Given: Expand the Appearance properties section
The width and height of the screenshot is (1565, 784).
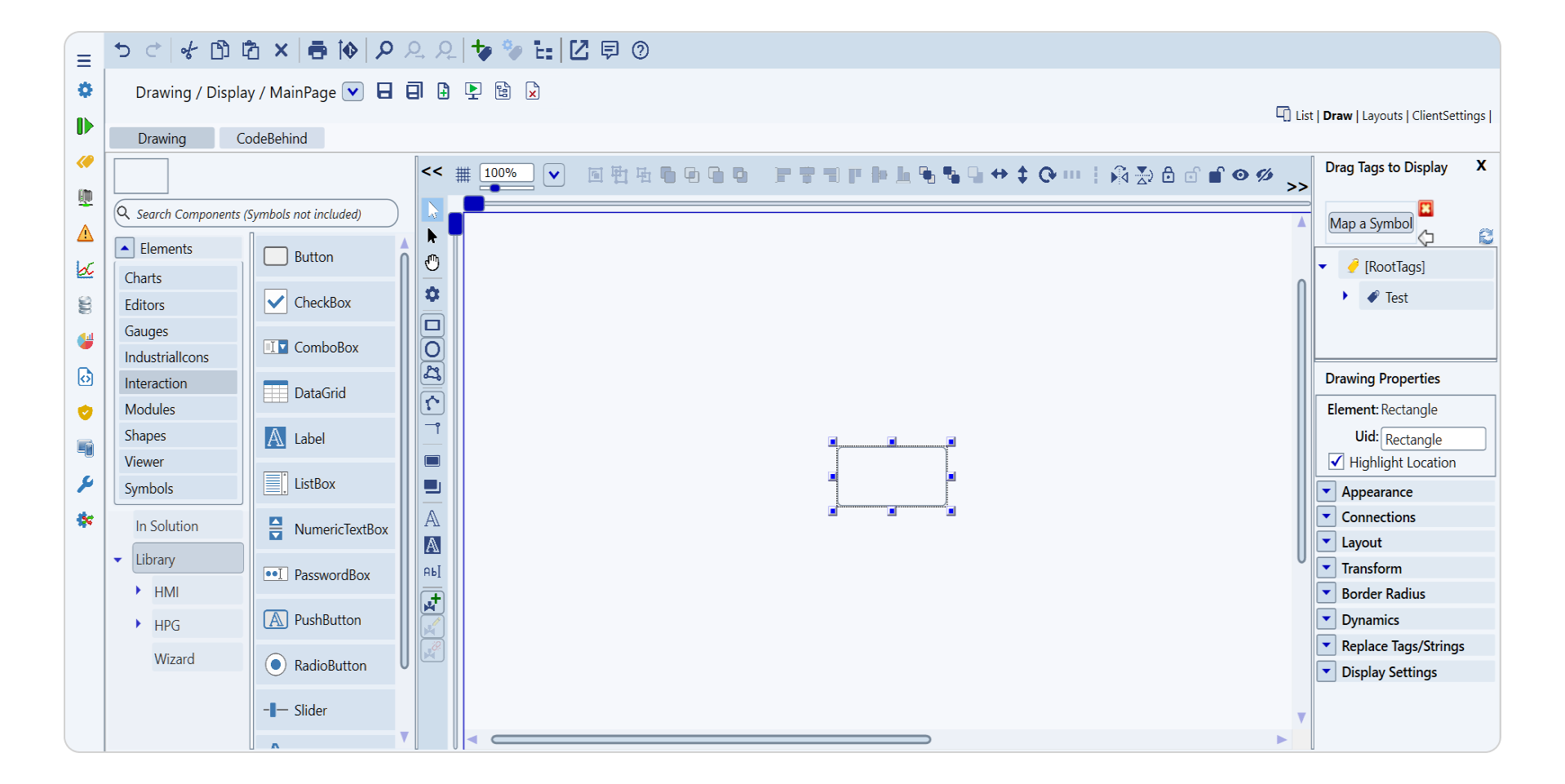Looking at the screenshot, I should [1327, 491].
